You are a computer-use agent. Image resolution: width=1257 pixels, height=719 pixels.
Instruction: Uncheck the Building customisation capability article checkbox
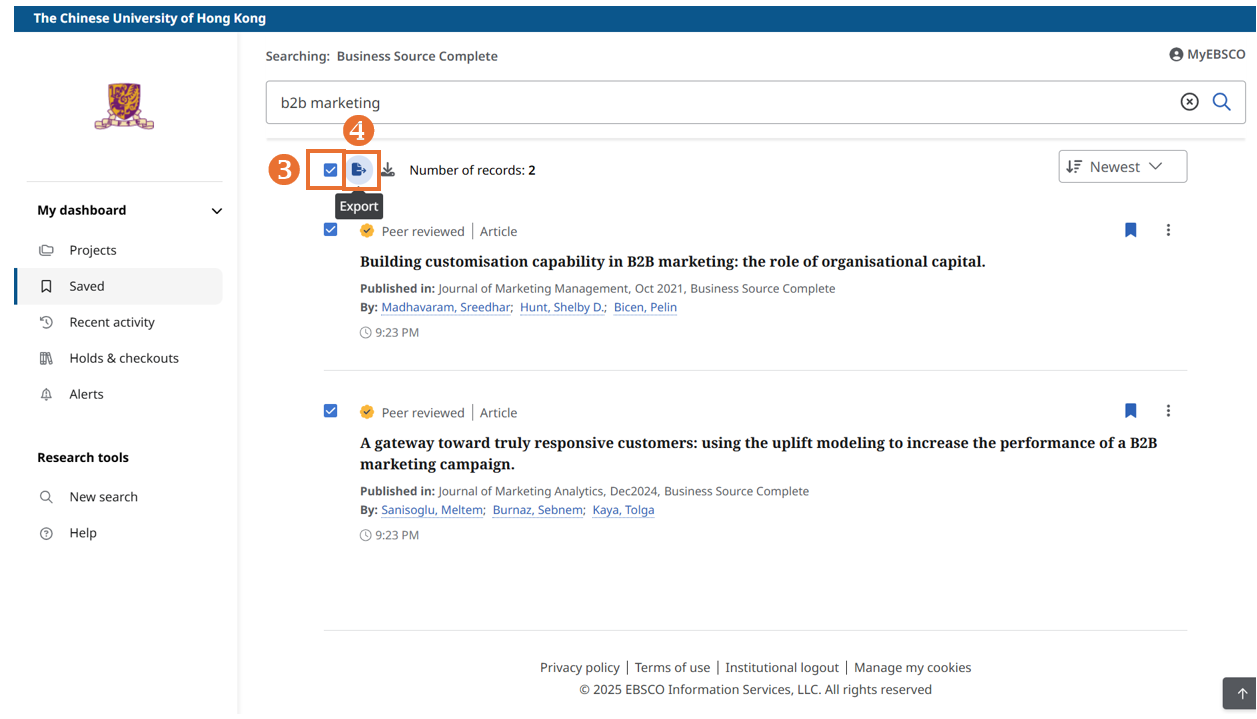point(330,230)
